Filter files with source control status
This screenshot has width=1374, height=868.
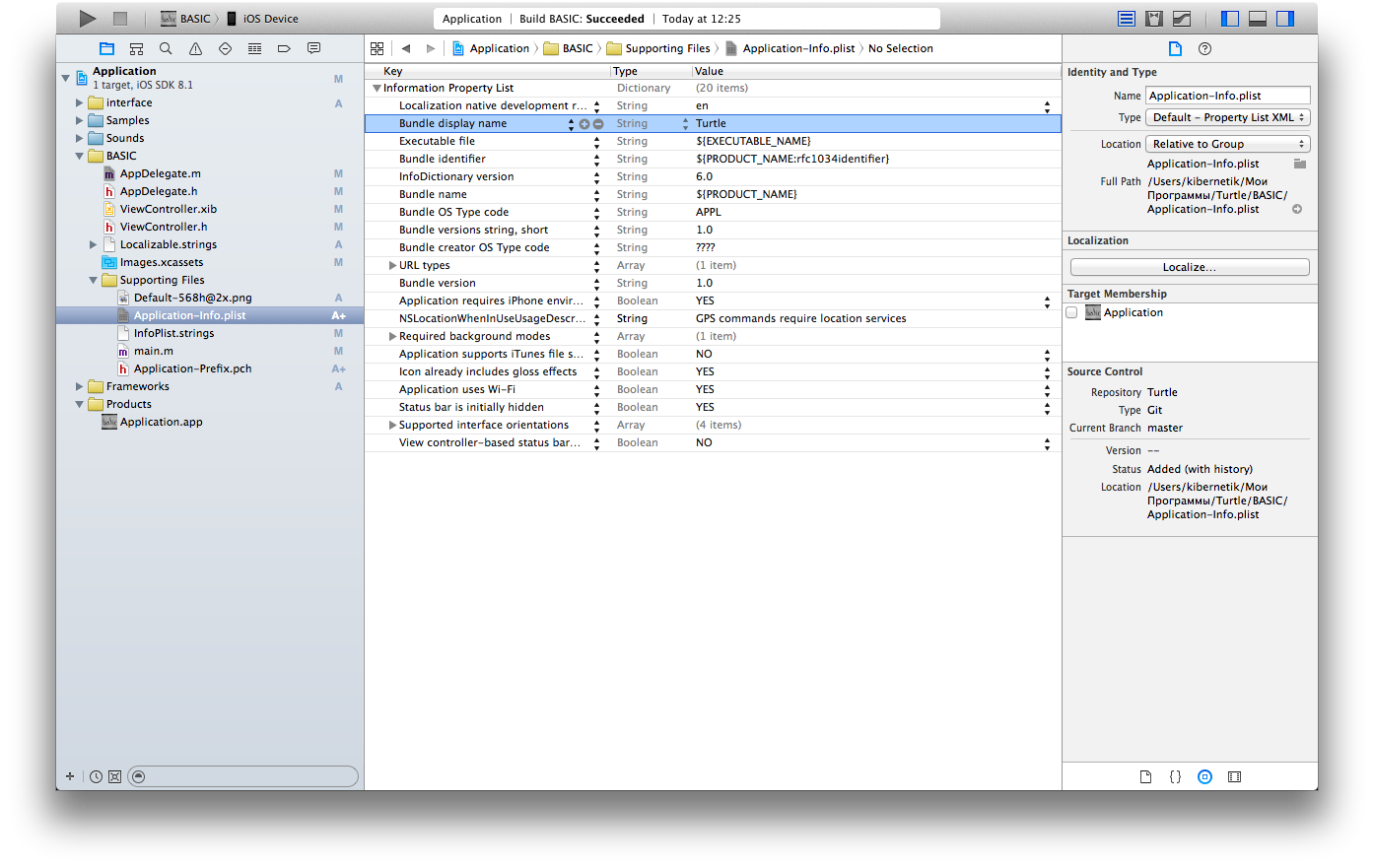point(114,776)
